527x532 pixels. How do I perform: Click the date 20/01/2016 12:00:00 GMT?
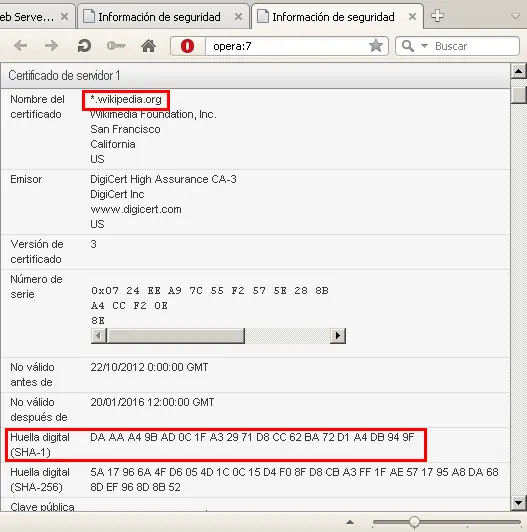pos(152,402)
